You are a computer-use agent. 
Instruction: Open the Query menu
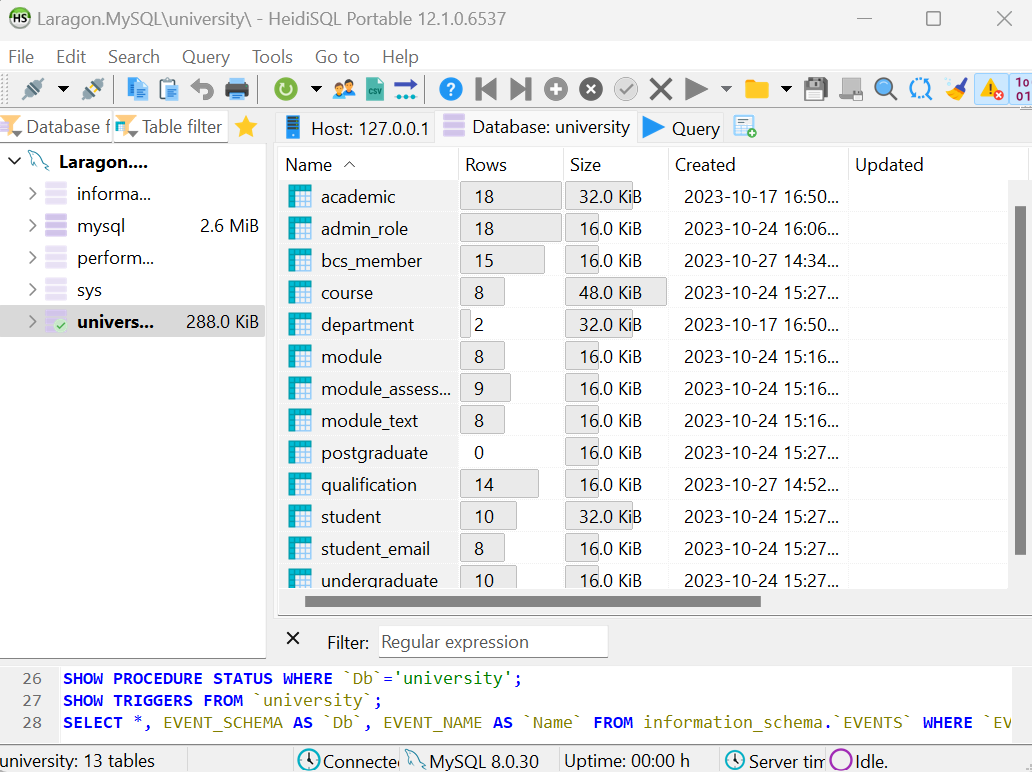coord(206,57)
